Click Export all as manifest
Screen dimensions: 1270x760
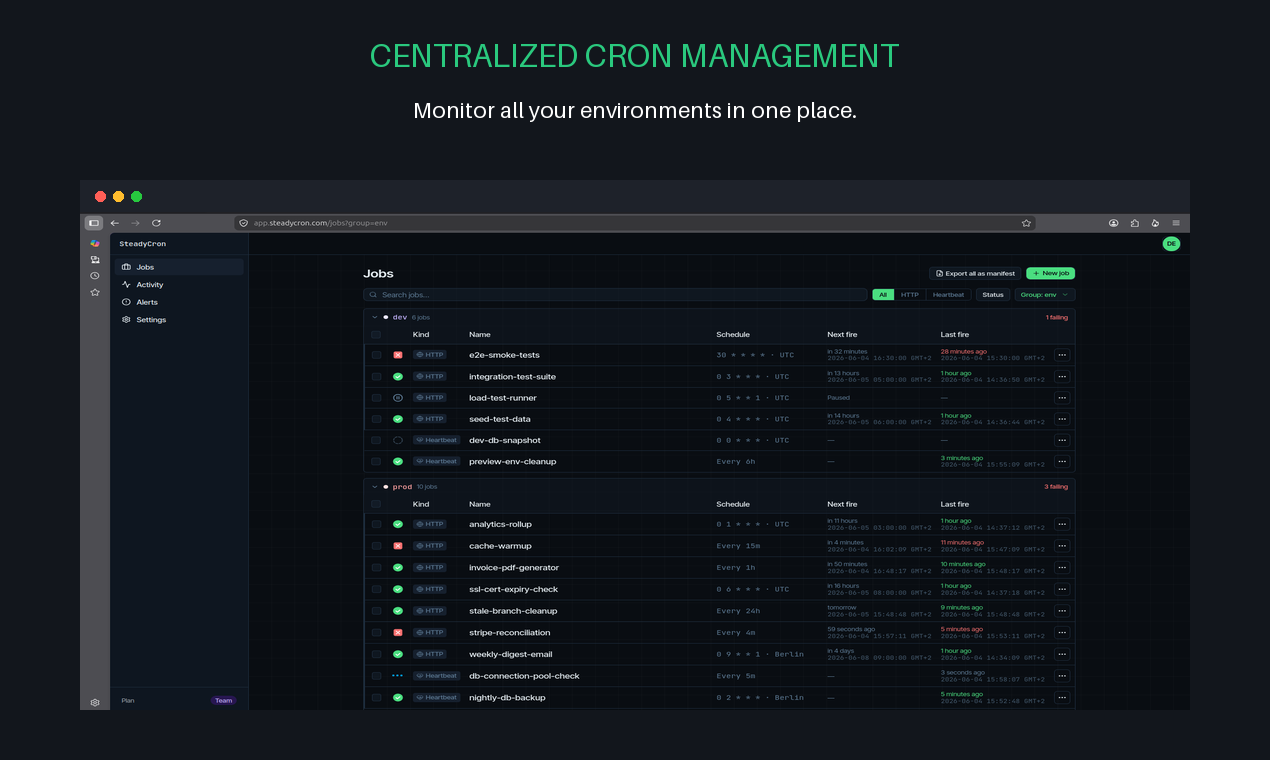pyautogui.click(x=975, y=273)
